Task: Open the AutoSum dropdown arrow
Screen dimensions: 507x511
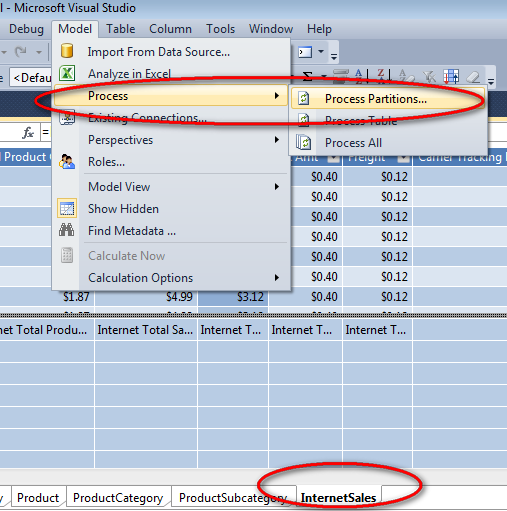Action: [x=323, y=77]
